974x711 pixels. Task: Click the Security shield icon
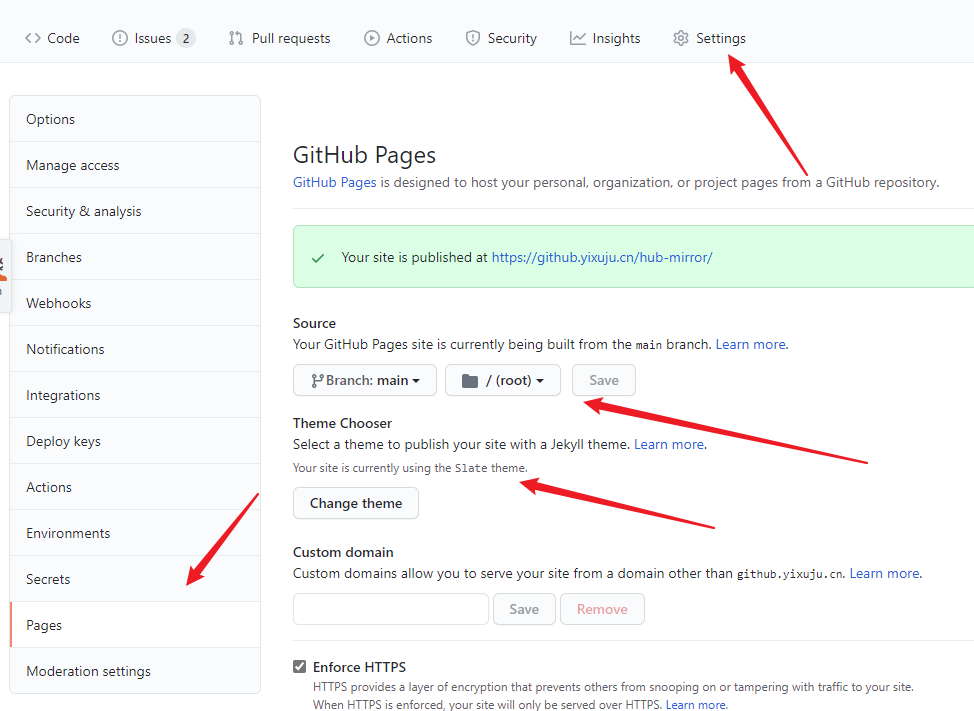(473, 38)
